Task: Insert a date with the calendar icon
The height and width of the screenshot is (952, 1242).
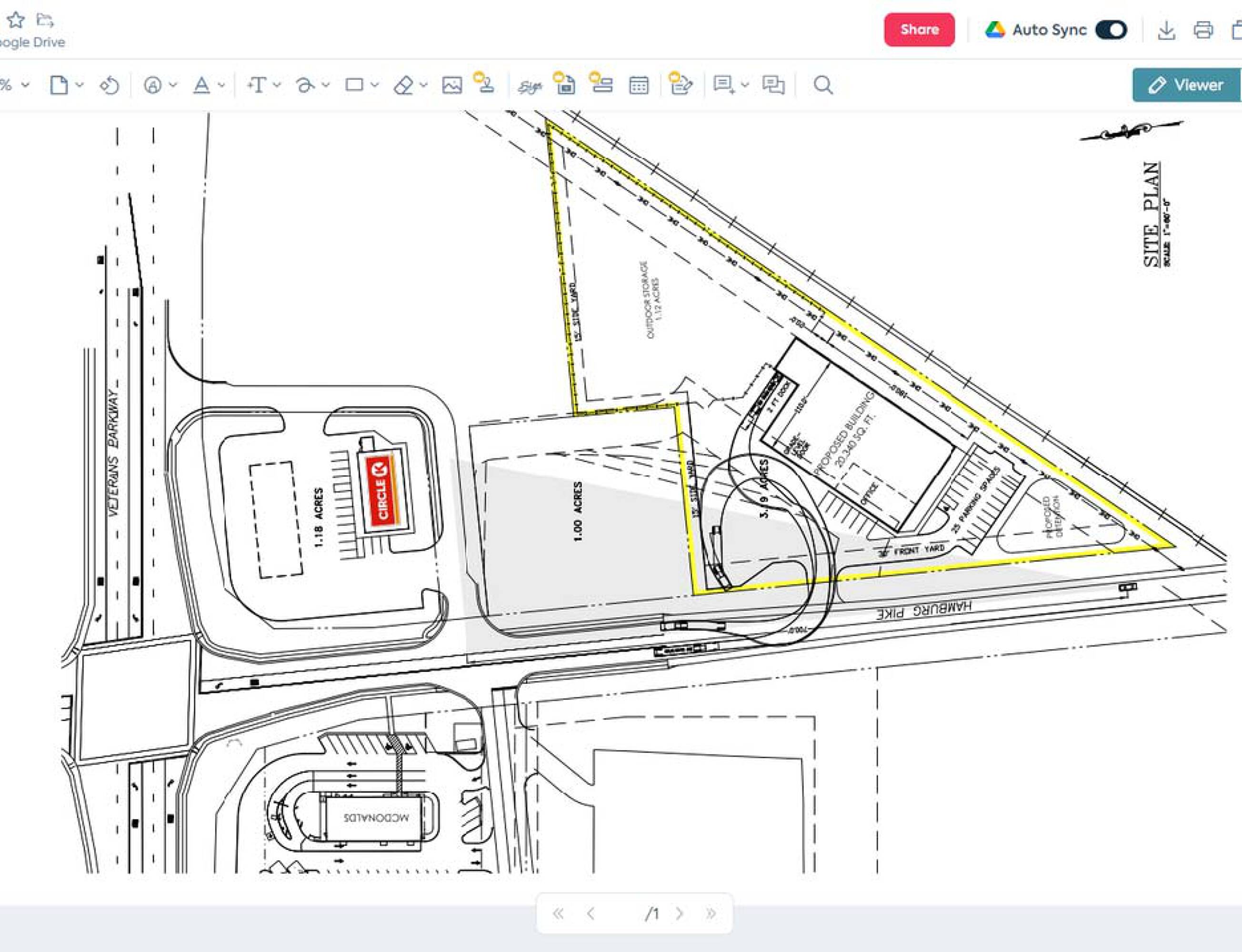Action: (639, 86)
